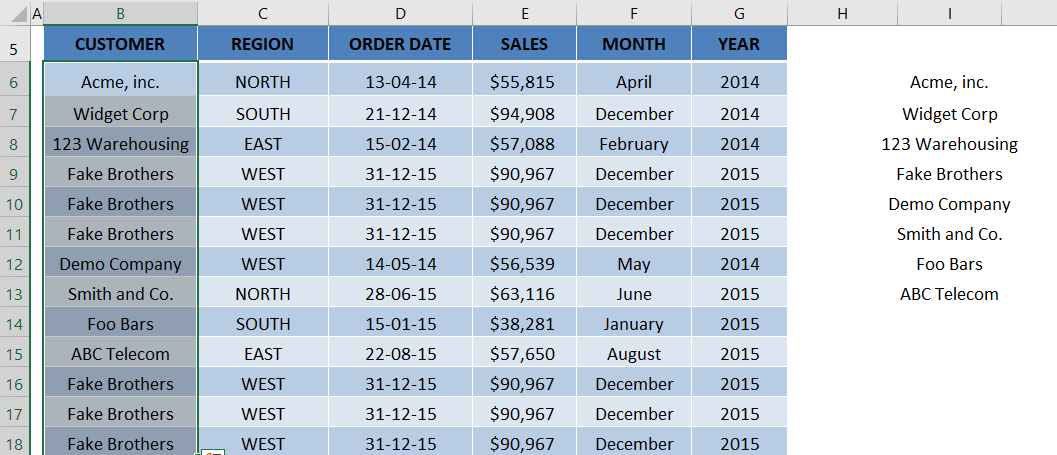Select the 22-08-15 order date cell

click(x=400, y=354)
